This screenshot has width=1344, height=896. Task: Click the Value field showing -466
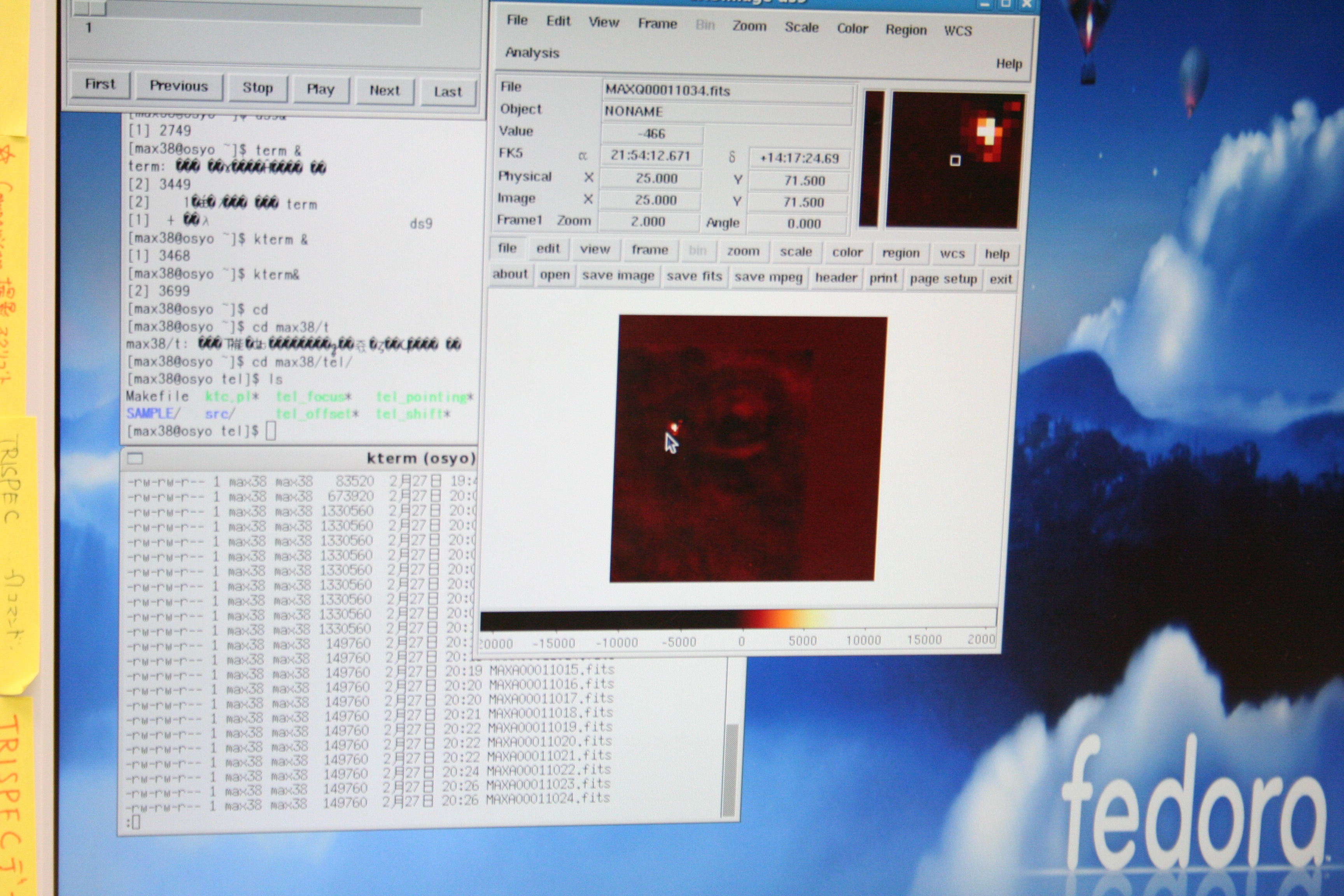652,134
